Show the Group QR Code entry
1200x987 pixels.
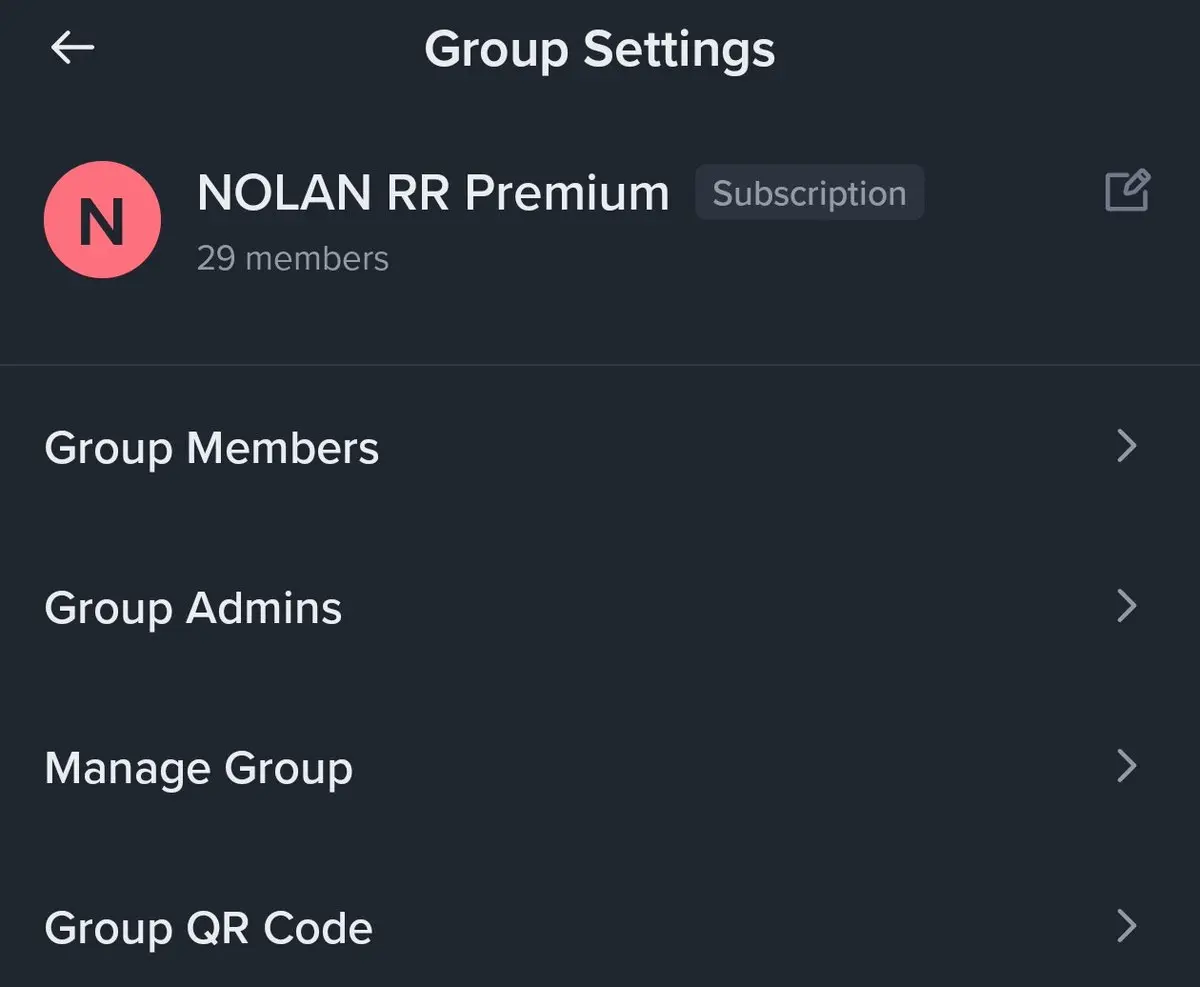[208, 928]
